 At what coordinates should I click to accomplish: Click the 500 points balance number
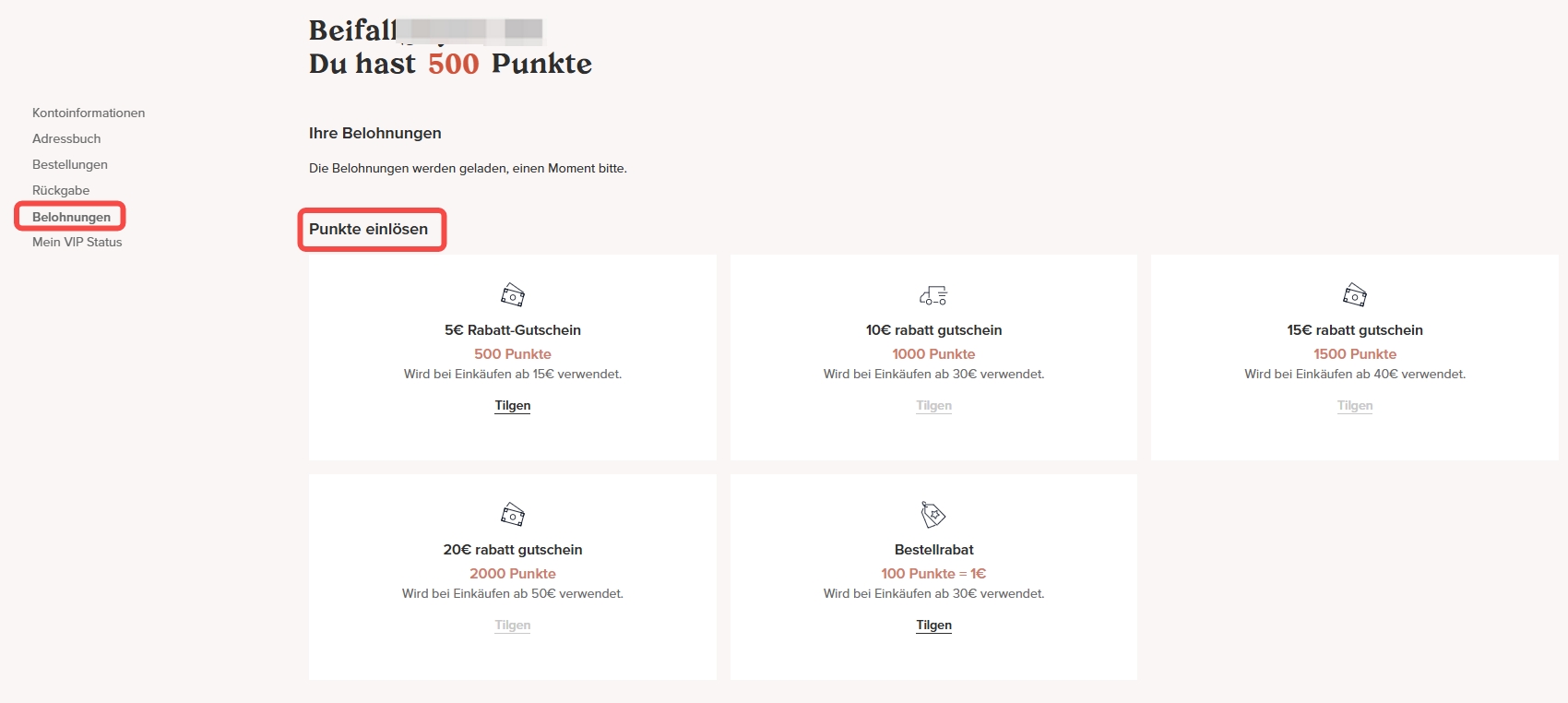coord(454,64)
